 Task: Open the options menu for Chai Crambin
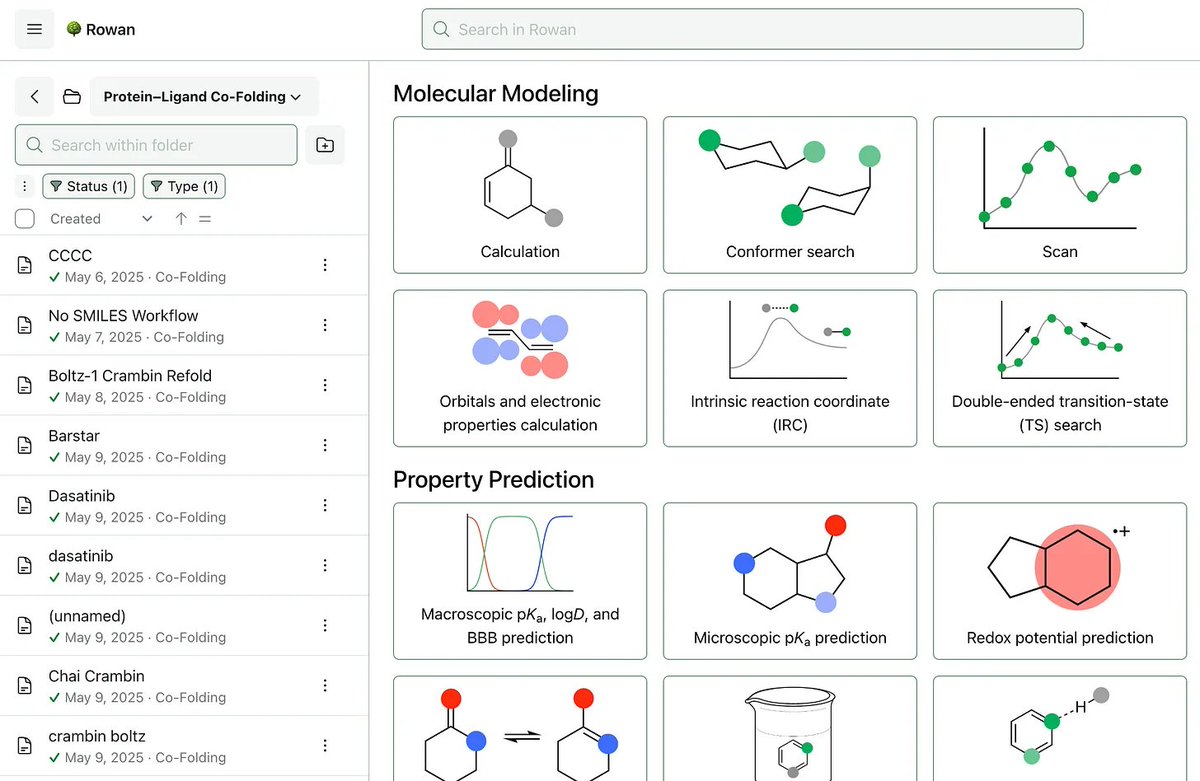[324, 685]
